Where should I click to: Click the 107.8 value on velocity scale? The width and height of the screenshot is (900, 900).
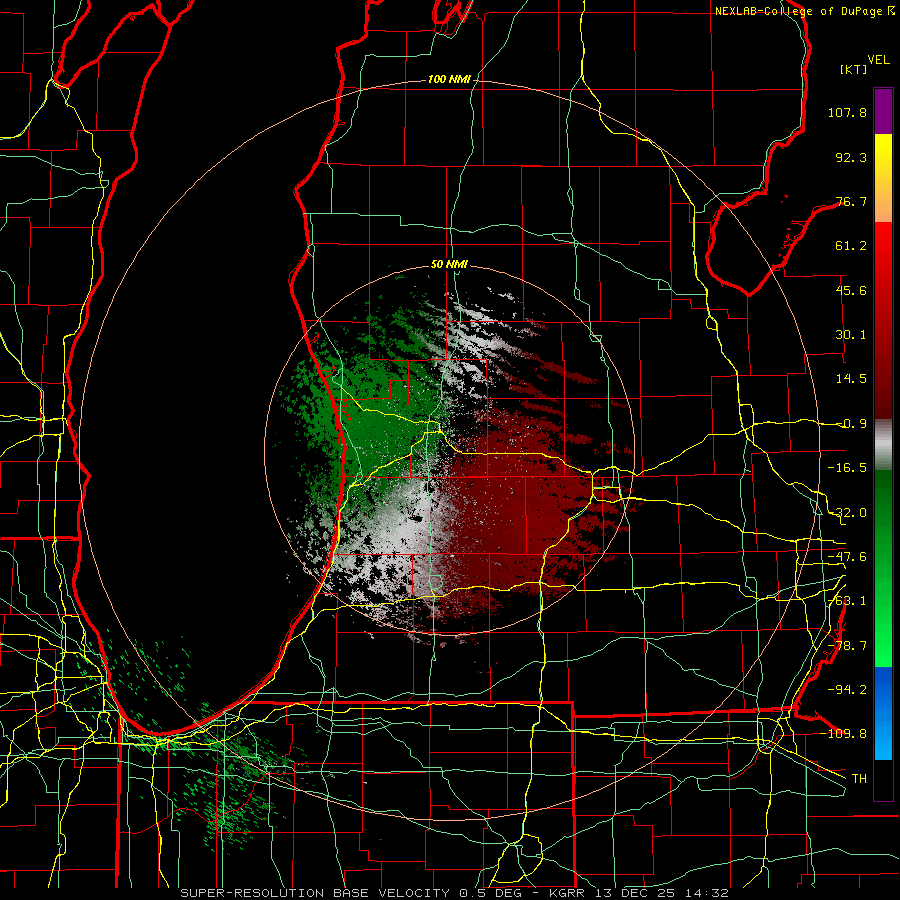click(x=847, y=112)
